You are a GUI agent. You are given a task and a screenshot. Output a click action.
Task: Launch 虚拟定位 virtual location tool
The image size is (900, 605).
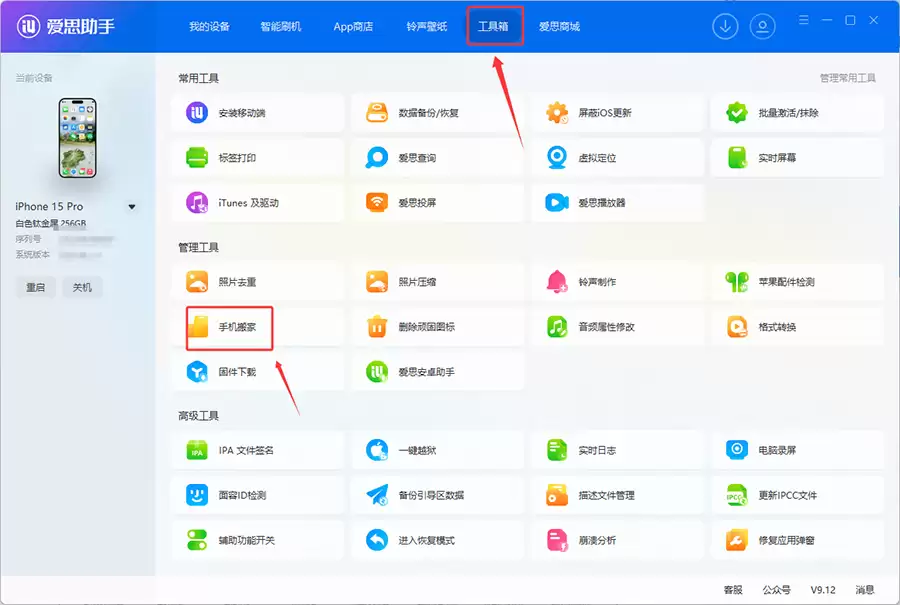click(617, 158)
